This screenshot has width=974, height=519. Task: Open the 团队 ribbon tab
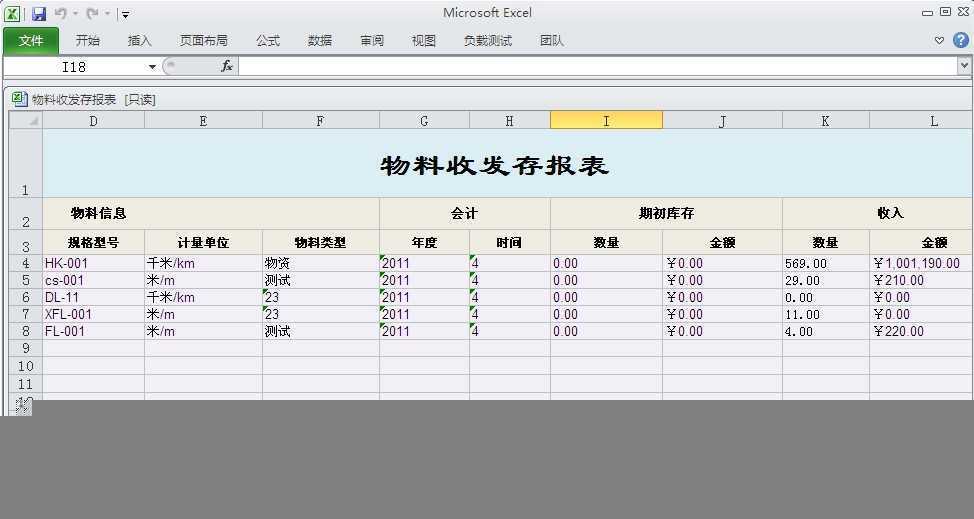[x=552, y=41]
